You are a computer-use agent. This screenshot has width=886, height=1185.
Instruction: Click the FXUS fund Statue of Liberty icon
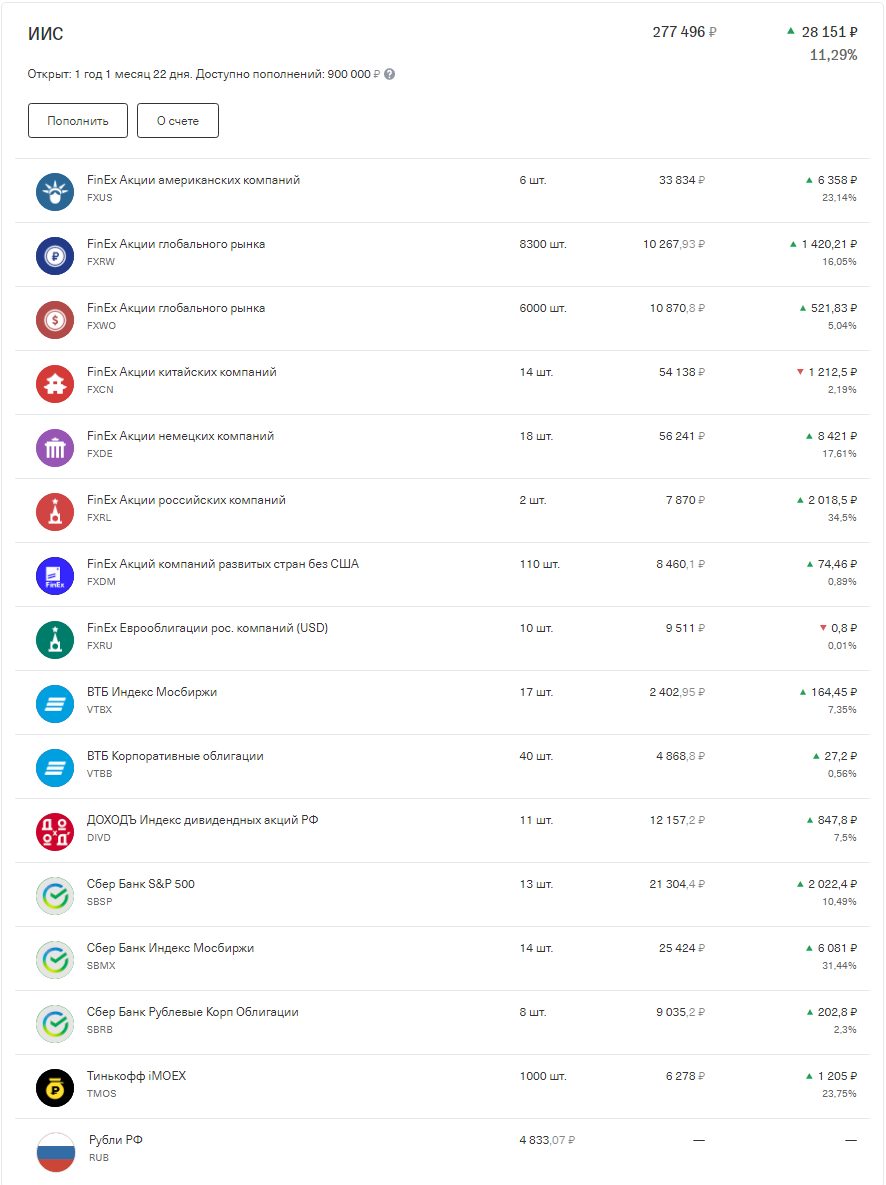coord(55,192)
